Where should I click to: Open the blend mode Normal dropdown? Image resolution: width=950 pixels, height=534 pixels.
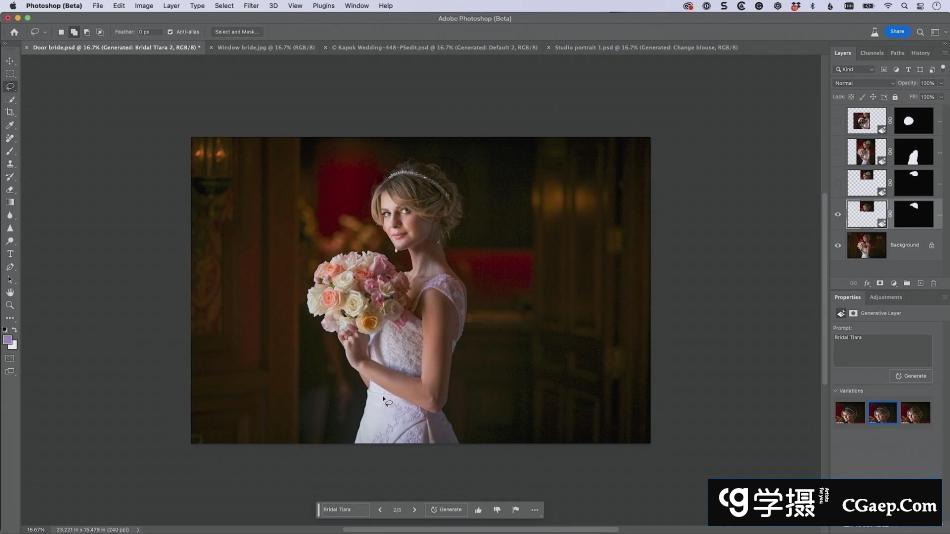coord(862,83)
